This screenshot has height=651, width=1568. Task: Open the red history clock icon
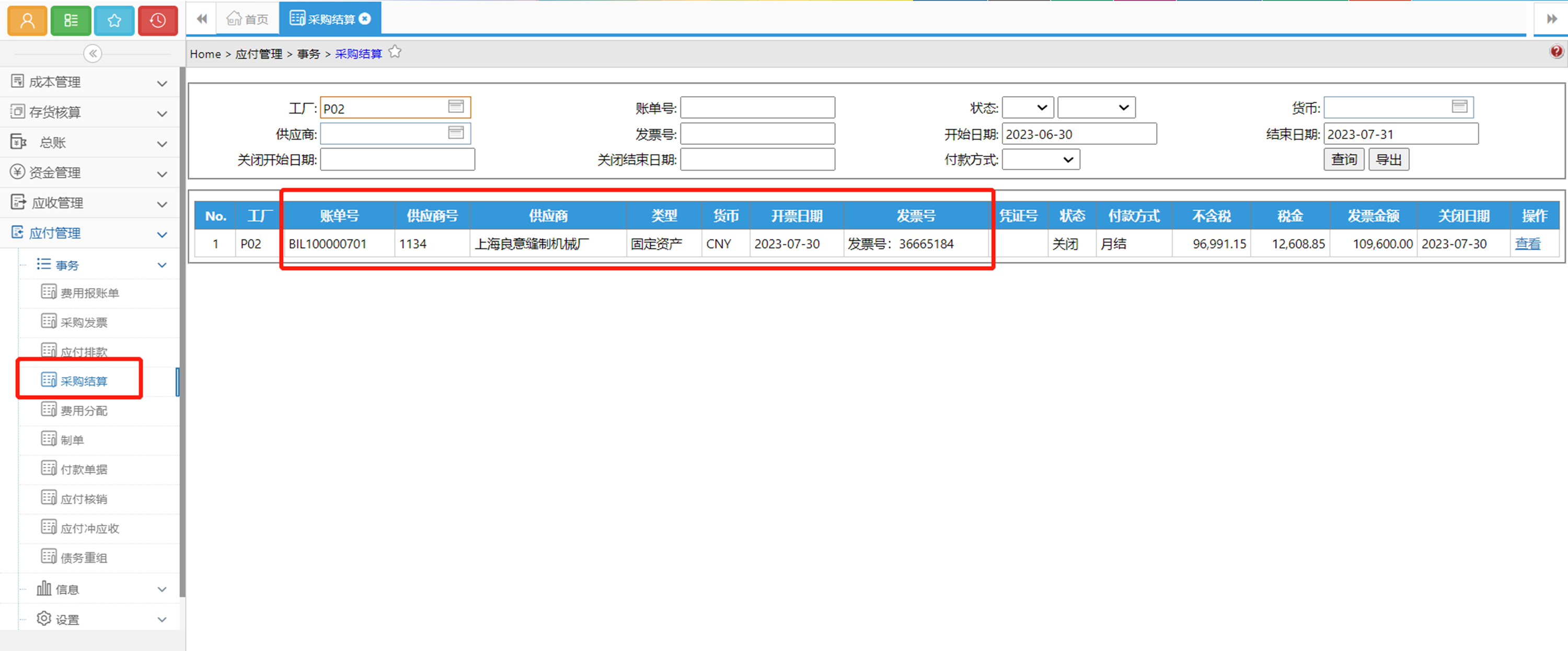158,21
